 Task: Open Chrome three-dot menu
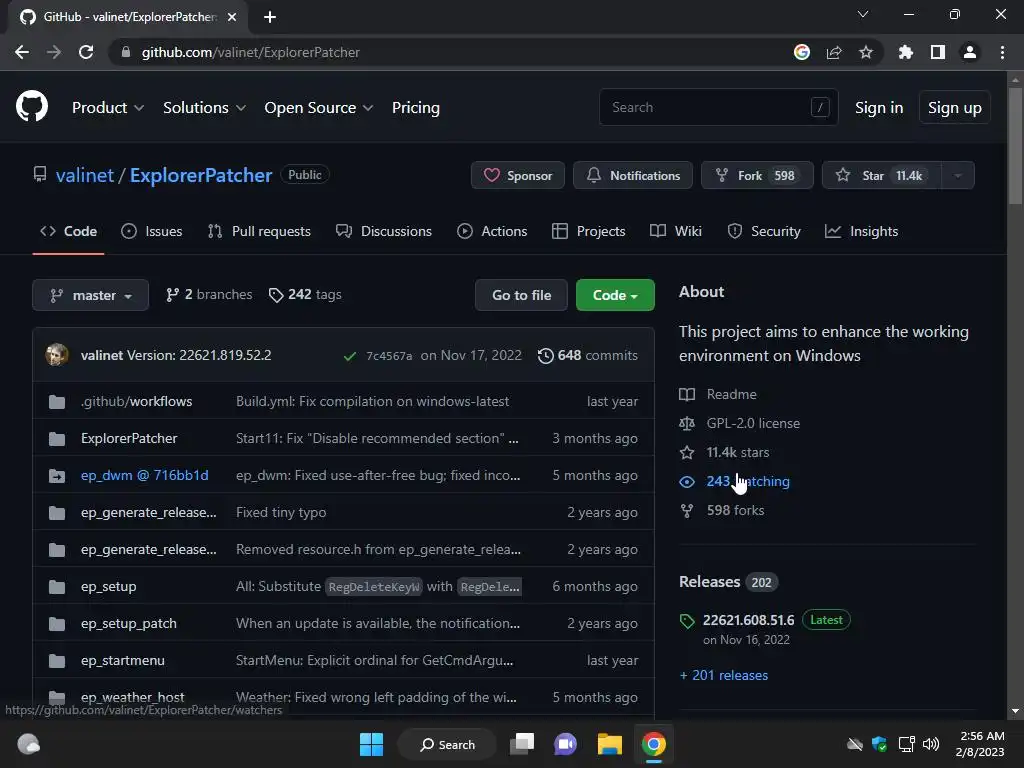pyautogui.click(x=1002, y=52)
